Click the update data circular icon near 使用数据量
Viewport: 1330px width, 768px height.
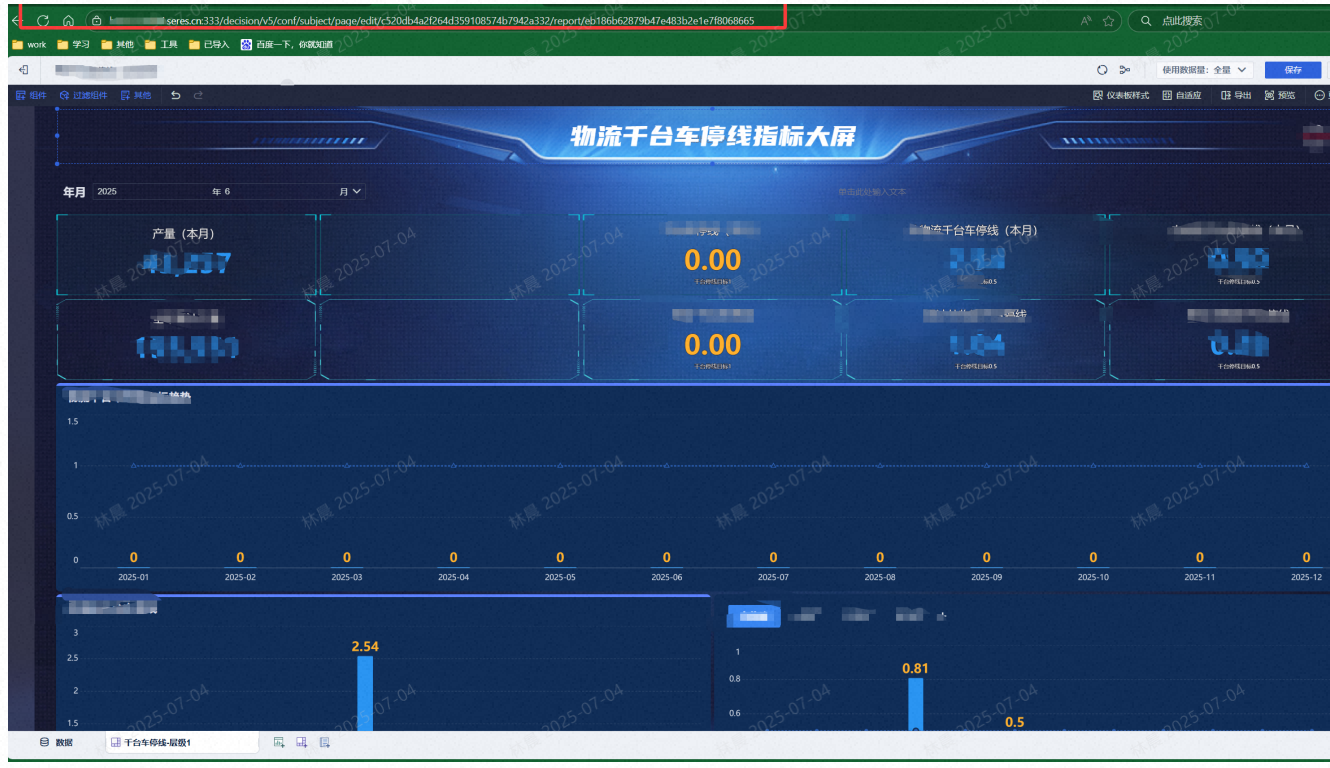click(1102, 70)
